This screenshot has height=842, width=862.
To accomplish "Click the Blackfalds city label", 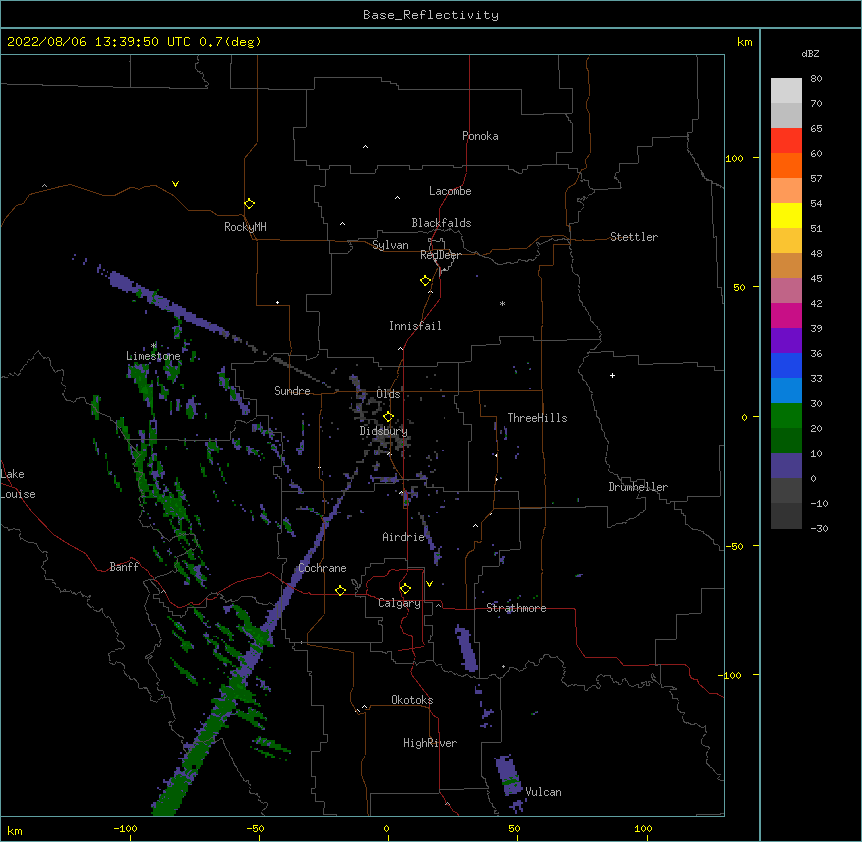I will (x=441, y=223).
